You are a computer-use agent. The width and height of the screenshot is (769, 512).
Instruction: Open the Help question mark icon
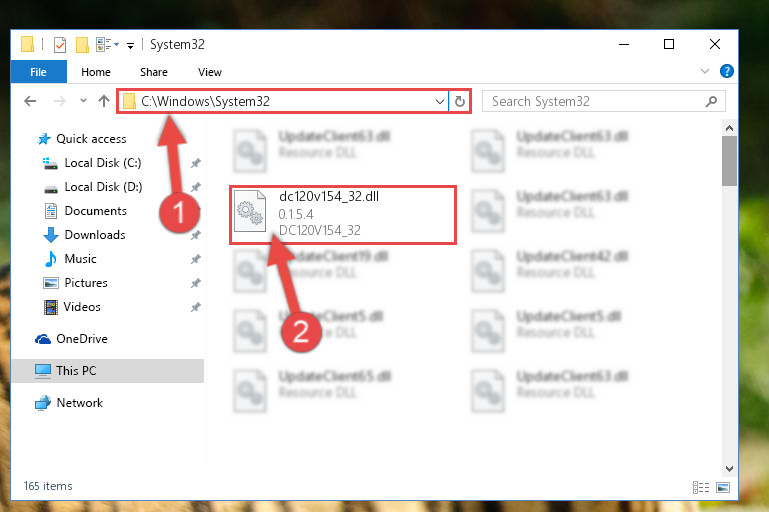tap(726, 71)
